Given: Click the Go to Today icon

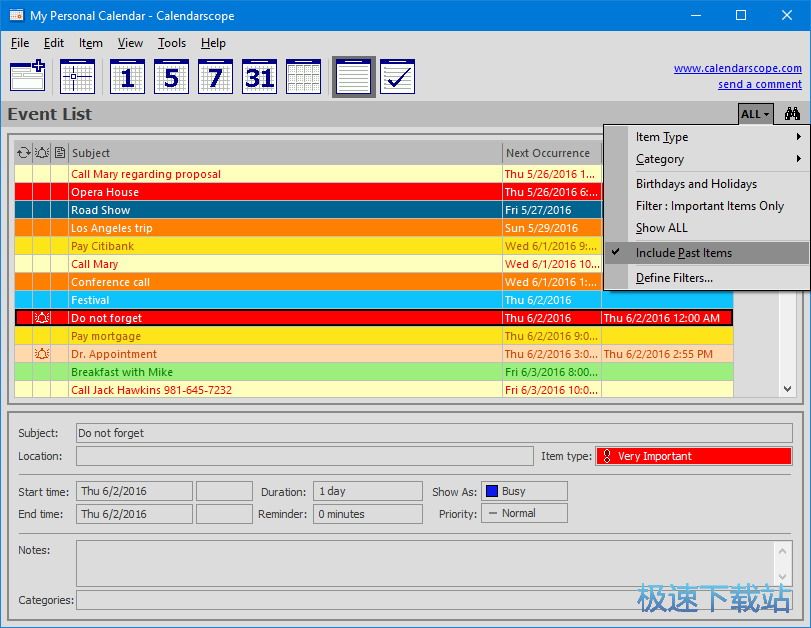Looking at the screenshot, I should (x=77, y=77).
